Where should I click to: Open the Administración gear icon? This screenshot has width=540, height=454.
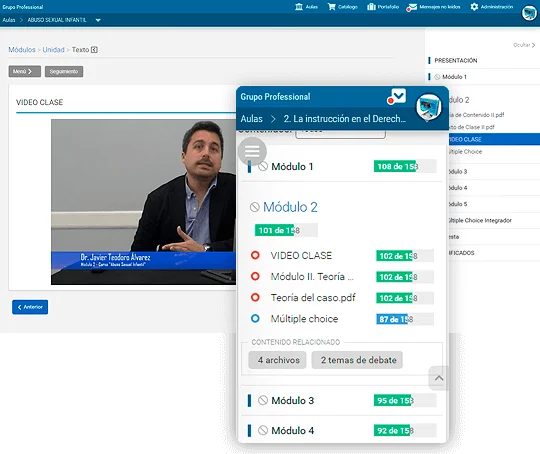point(474,7)
